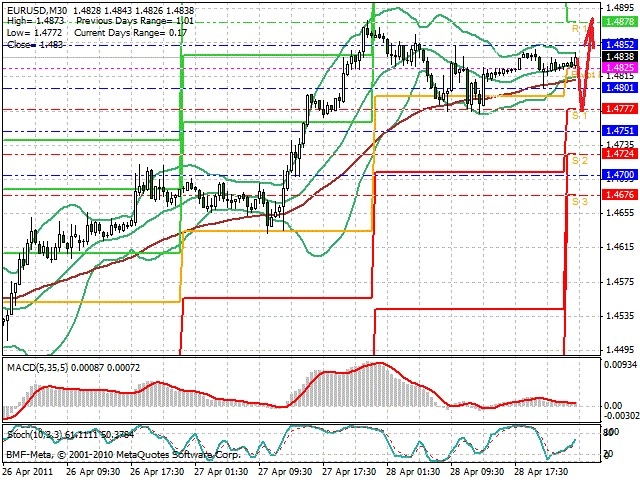
Task: Click the MACD(5,35,5) indicator label
Action: pyautogui.click(x=38, y=367)
